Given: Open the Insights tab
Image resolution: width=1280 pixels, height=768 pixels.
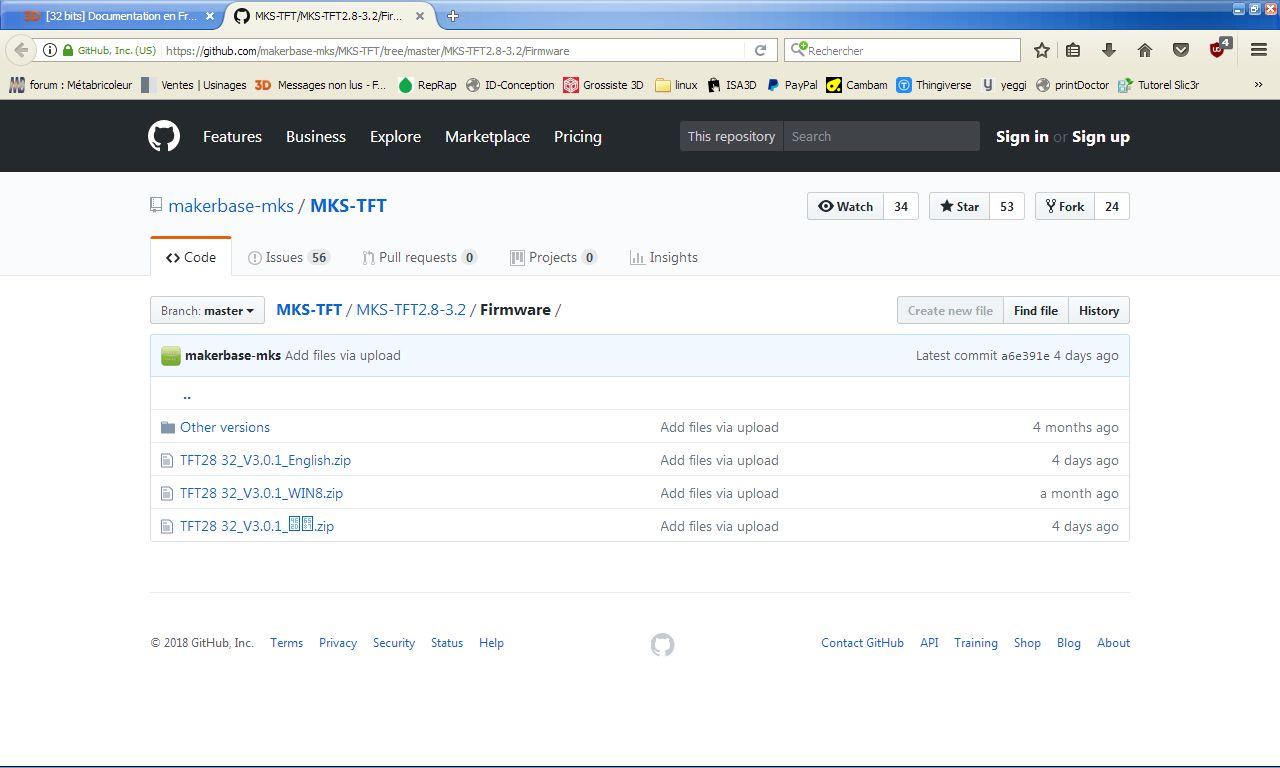Looking at the screenshot, I should (x=664, y=257).
